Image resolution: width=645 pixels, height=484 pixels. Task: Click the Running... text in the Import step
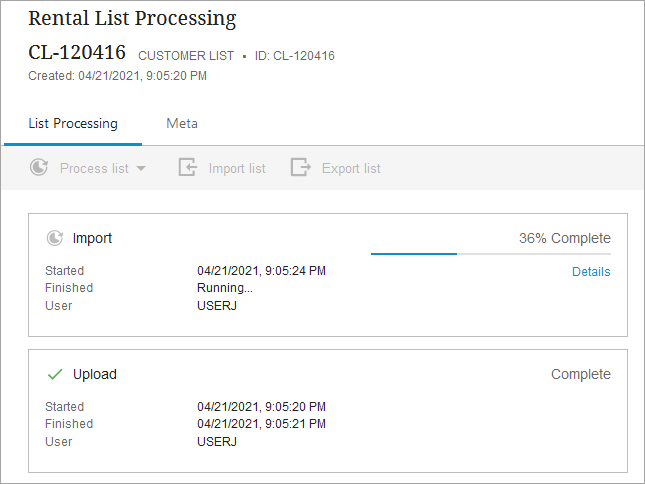click(225, 288)
